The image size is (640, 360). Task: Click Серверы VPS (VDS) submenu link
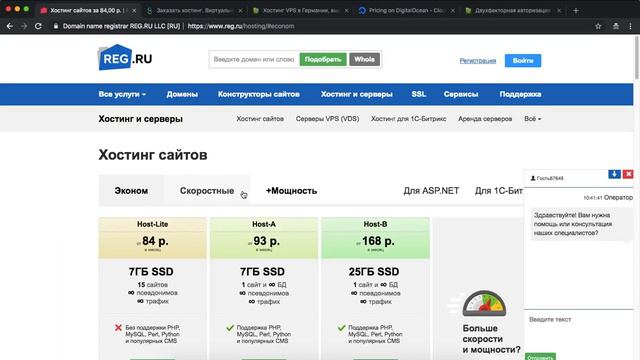pos(327,119)
